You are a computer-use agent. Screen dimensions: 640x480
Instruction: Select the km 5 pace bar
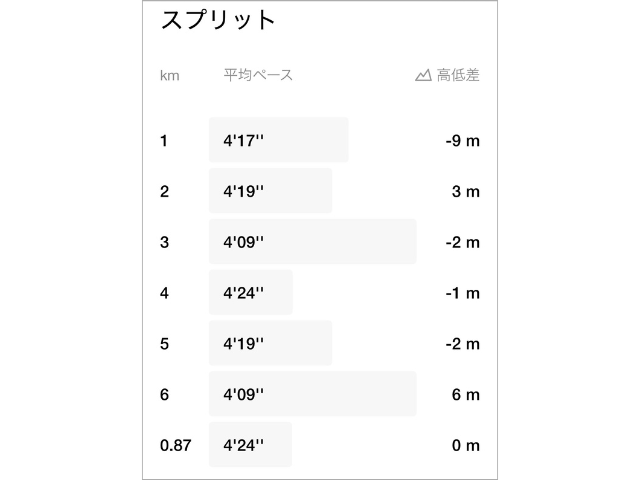pos(270,343)
